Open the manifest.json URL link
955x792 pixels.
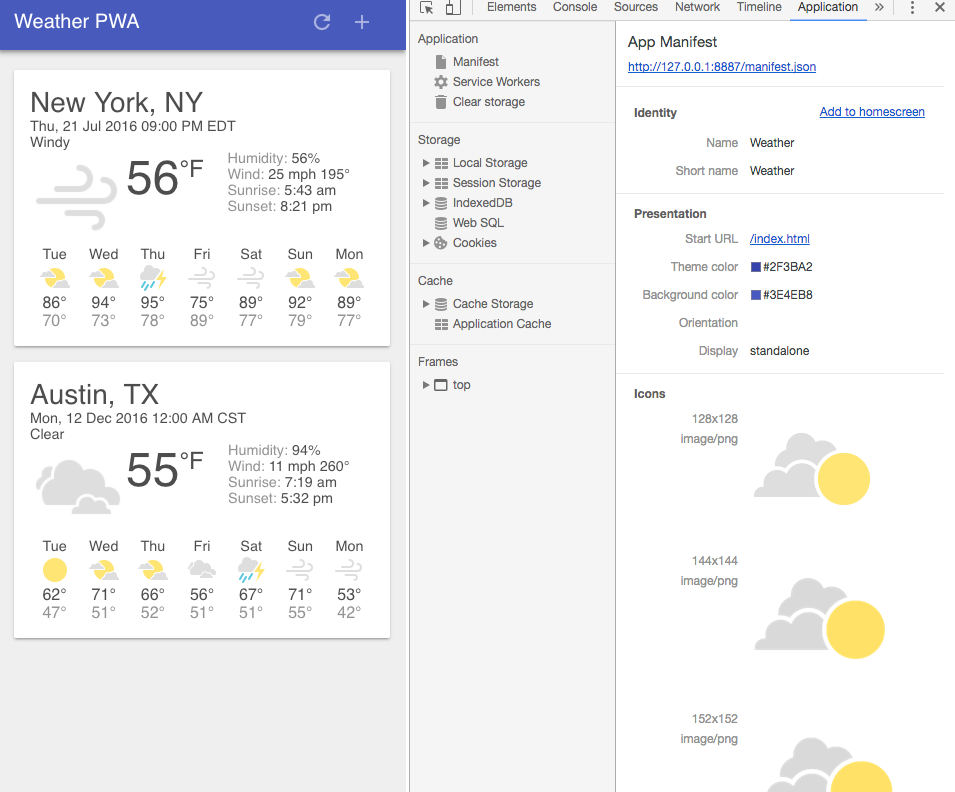[x=722, y=66]
